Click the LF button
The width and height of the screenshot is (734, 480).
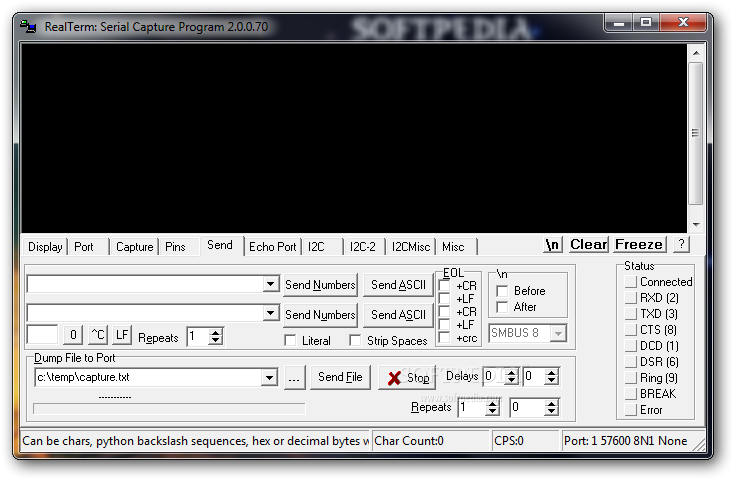(122, 335)
